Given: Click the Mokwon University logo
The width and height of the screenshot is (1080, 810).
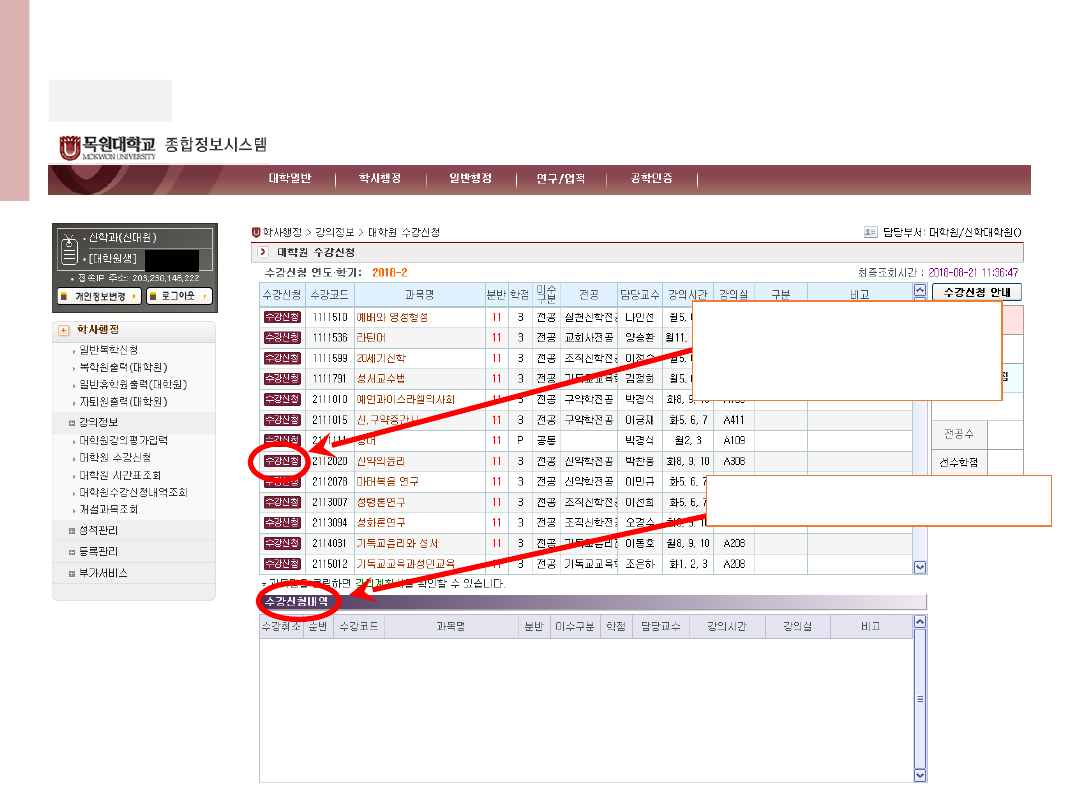Looking at the screenshot, I should click(x=107, y=147).
